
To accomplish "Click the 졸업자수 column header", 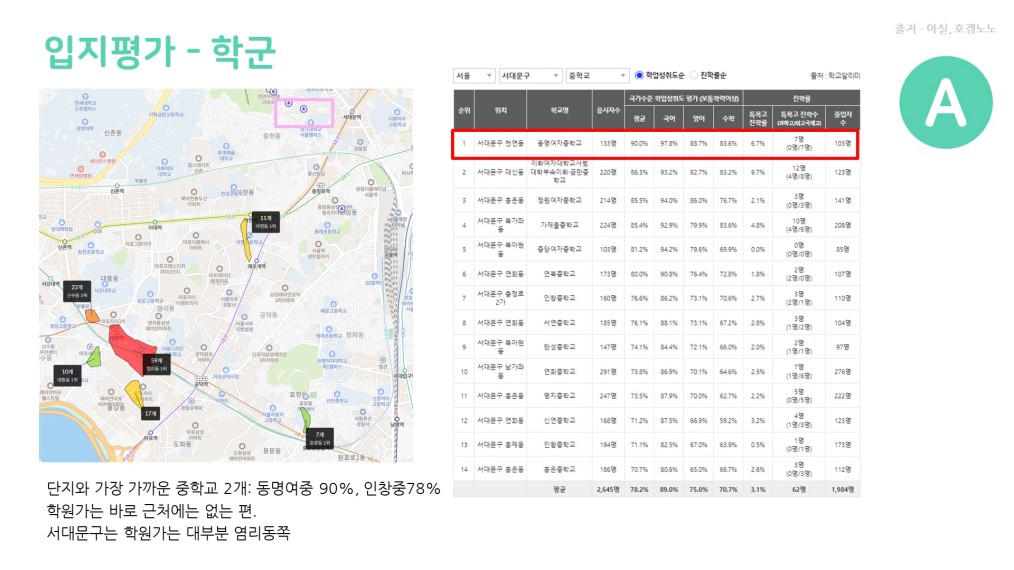I will point(843,118).
